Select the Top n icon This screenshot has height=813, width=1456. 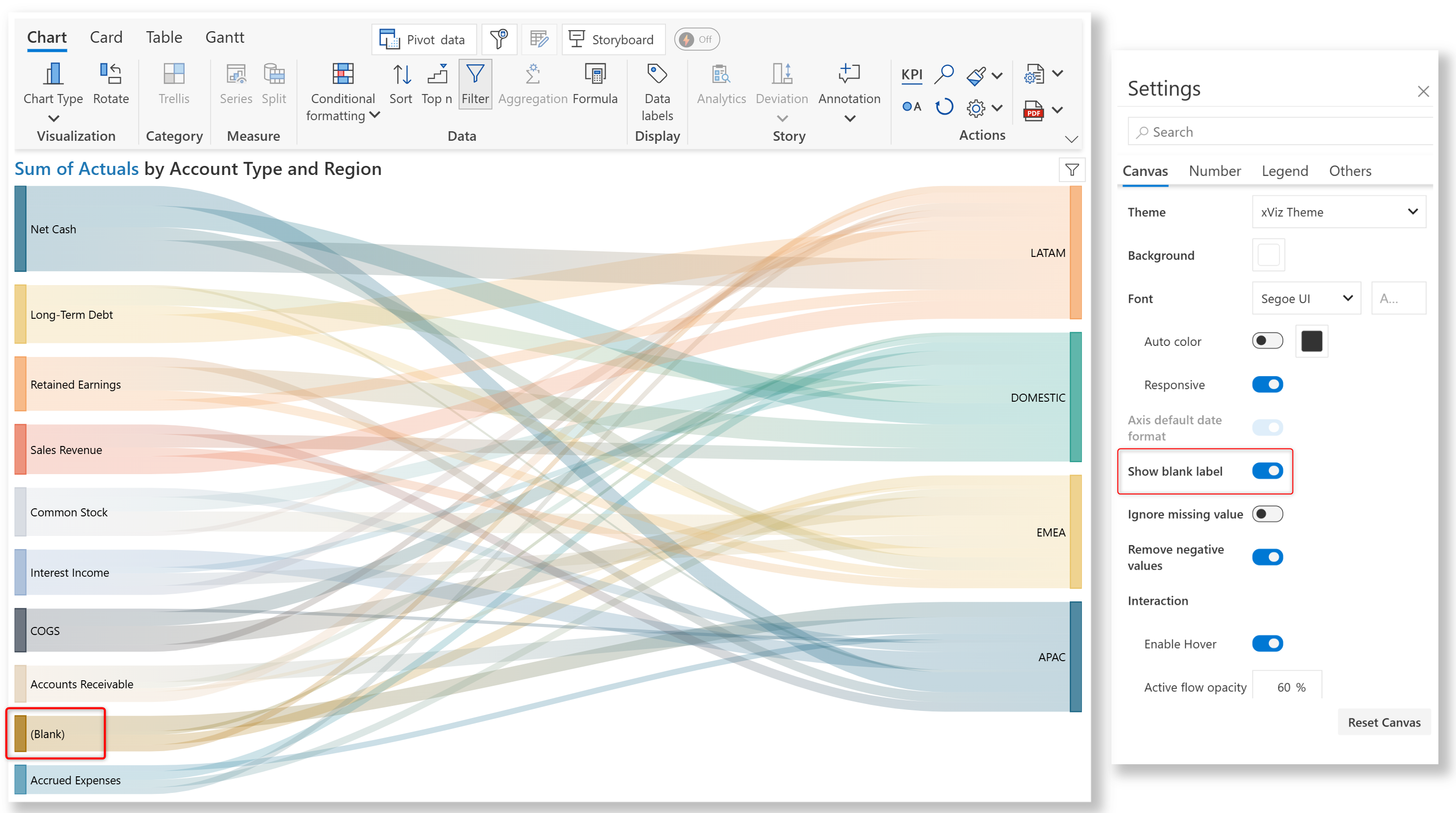437,75
